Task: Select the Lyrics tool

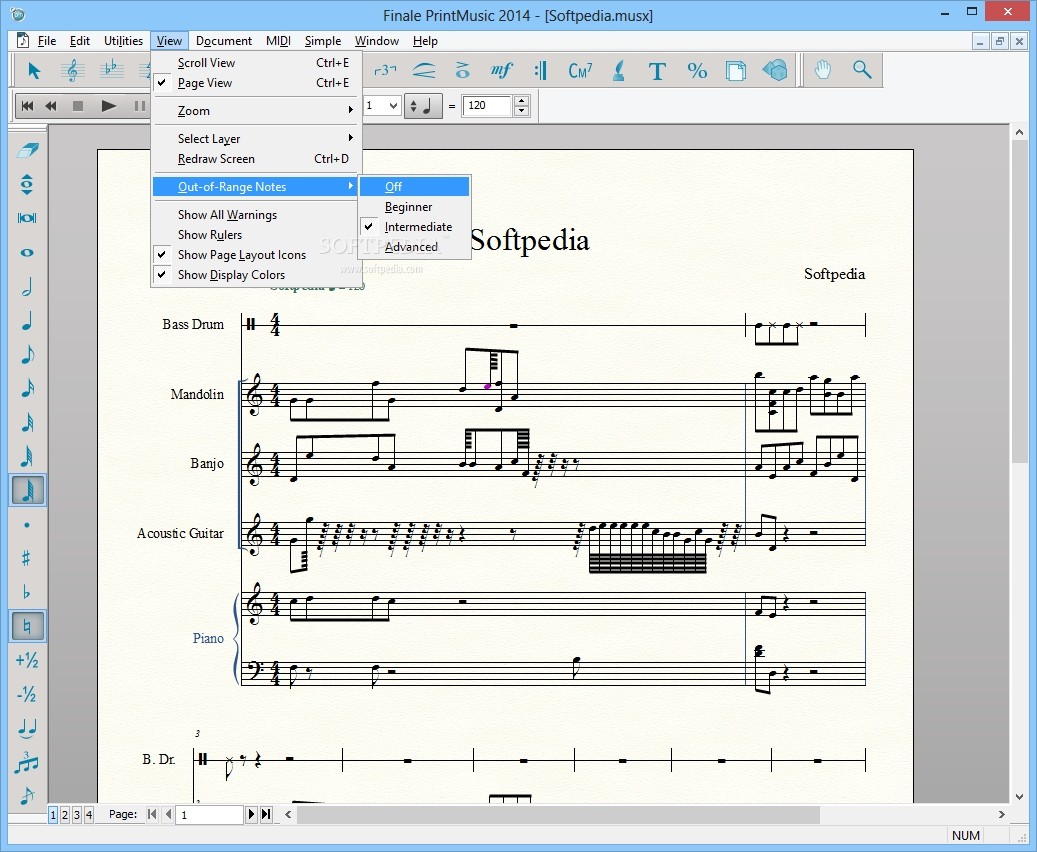Action: [x=618, y=70]
